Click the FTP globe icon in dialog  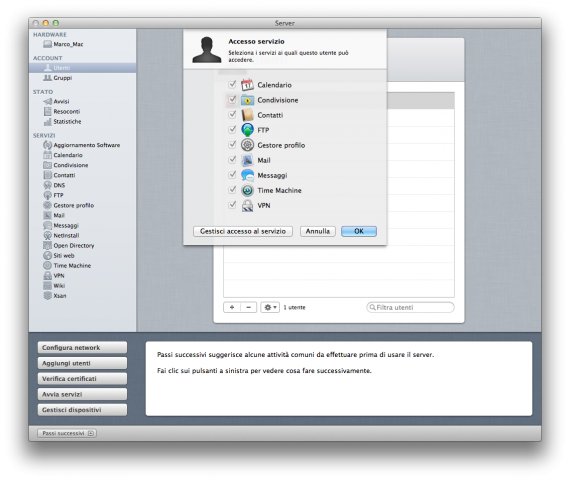(x=247, y=130)
